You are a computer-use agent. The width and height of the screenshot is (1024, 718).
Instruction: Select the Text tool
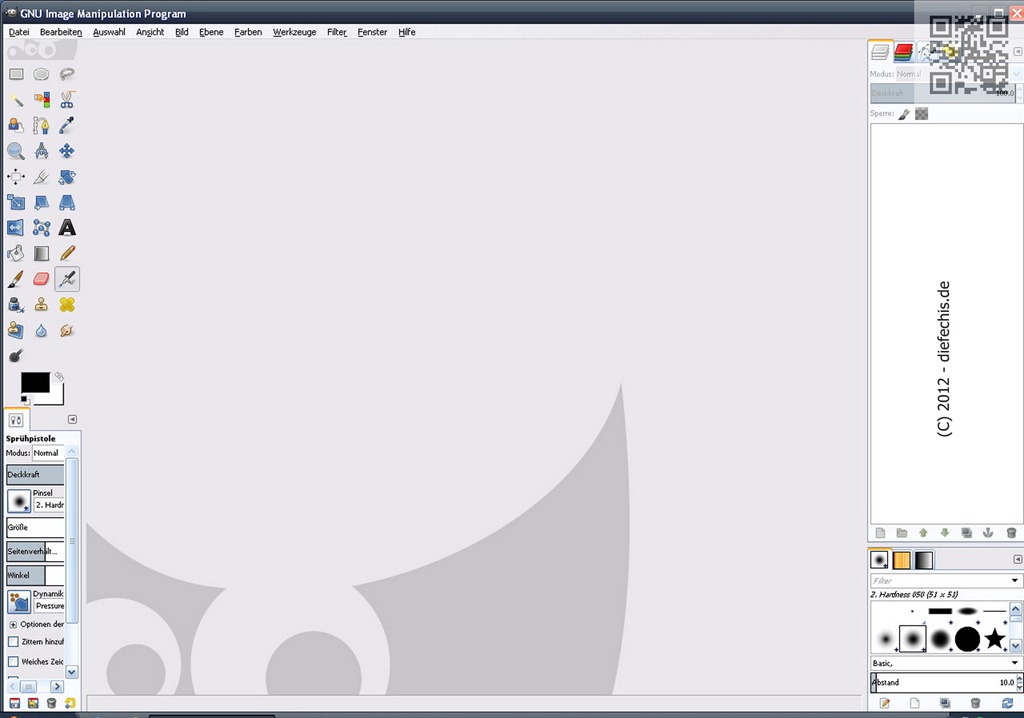pyautogui.click(x=67, y=227)
